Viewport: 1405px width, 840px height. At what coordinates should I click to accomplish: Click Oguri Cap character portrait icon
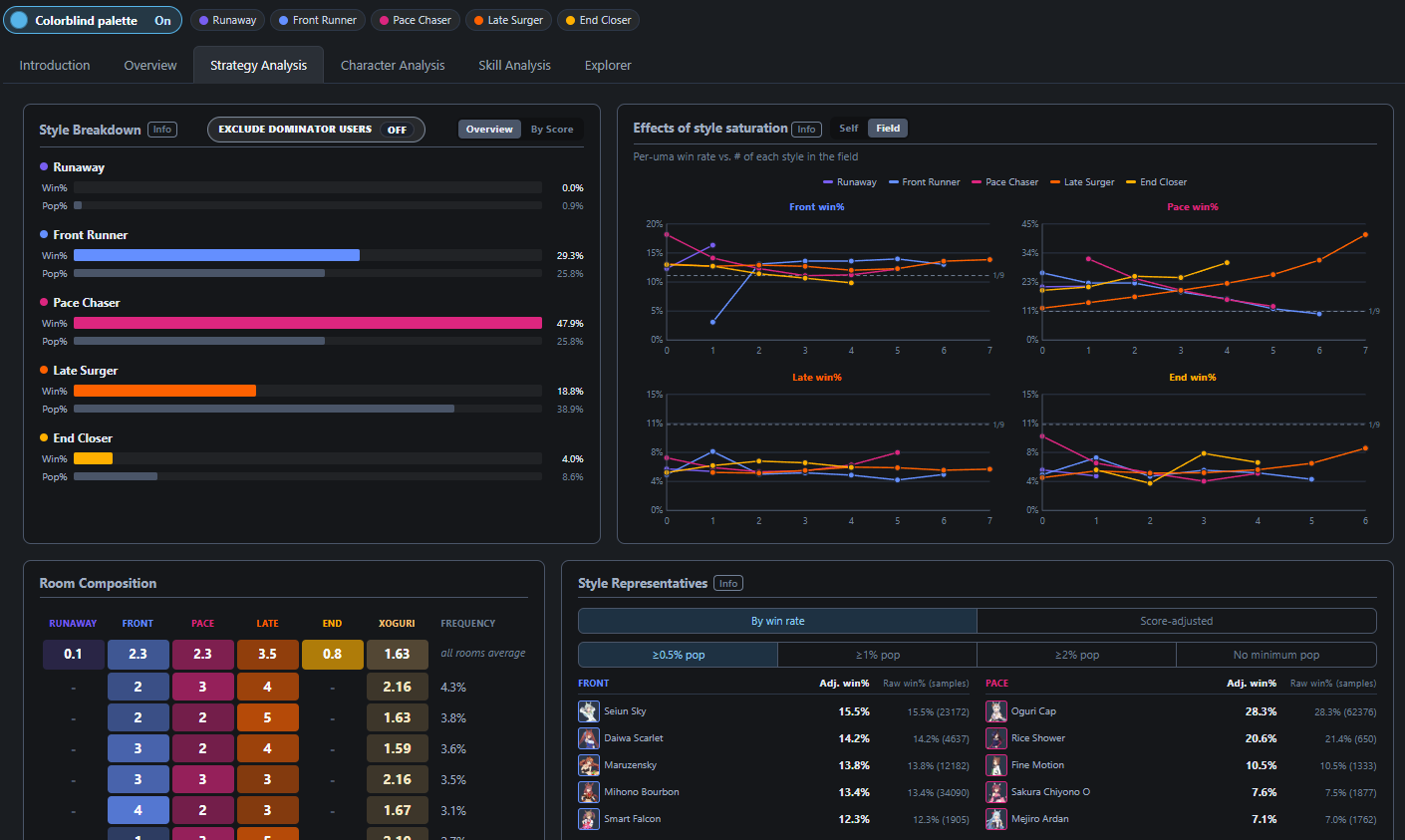click(996, 711)
